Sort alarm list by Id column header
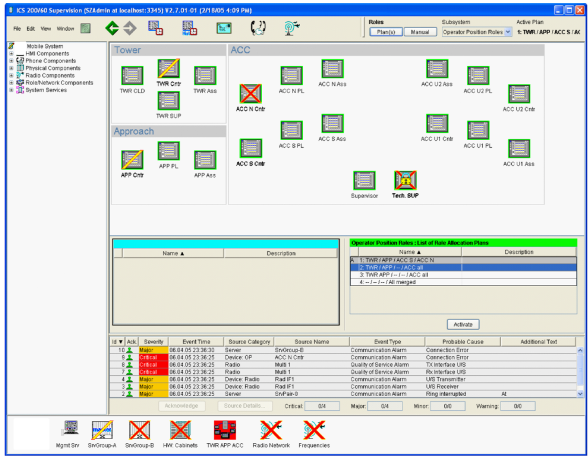588x458 pixels. tap(117, 342)
